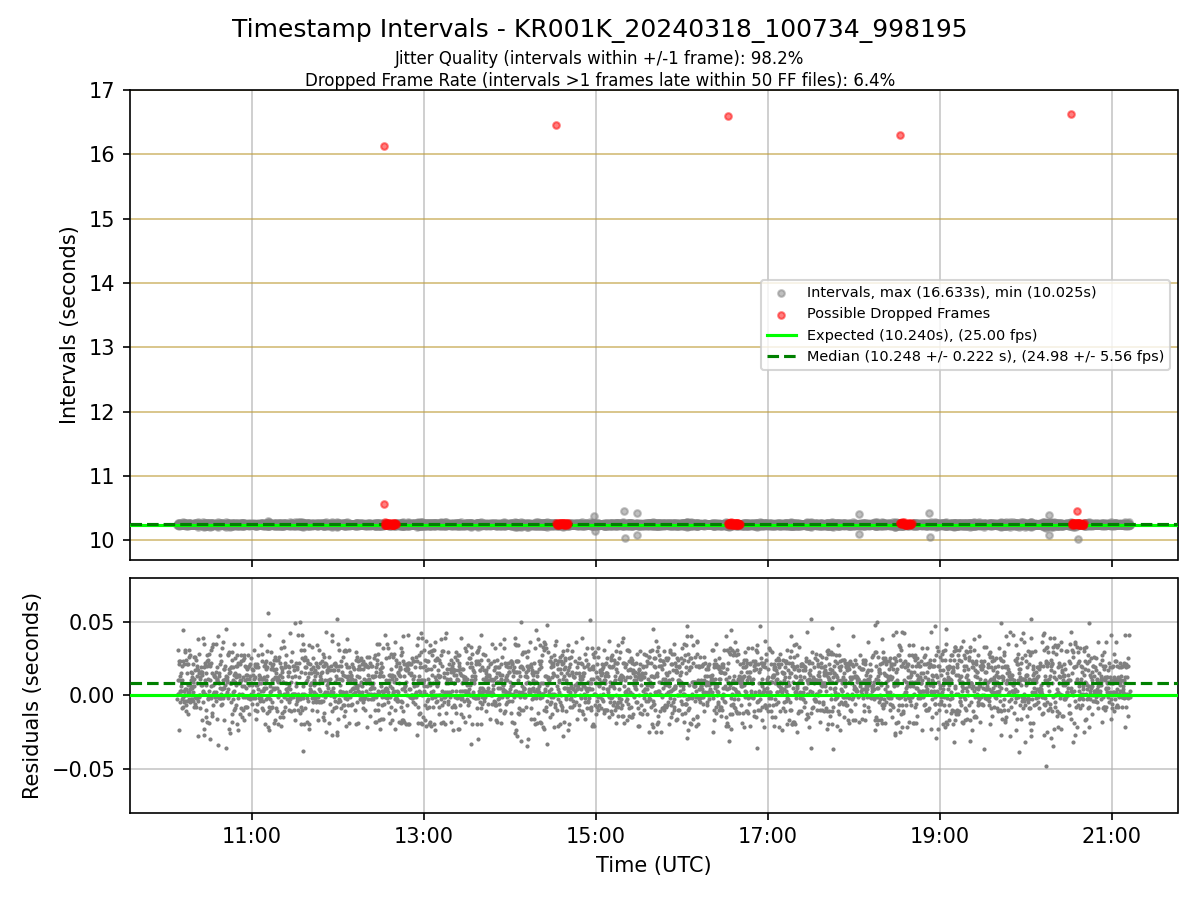Click the red outlier point near 18:30
Screen dimensions: 1200x900
tap(900, 135)
